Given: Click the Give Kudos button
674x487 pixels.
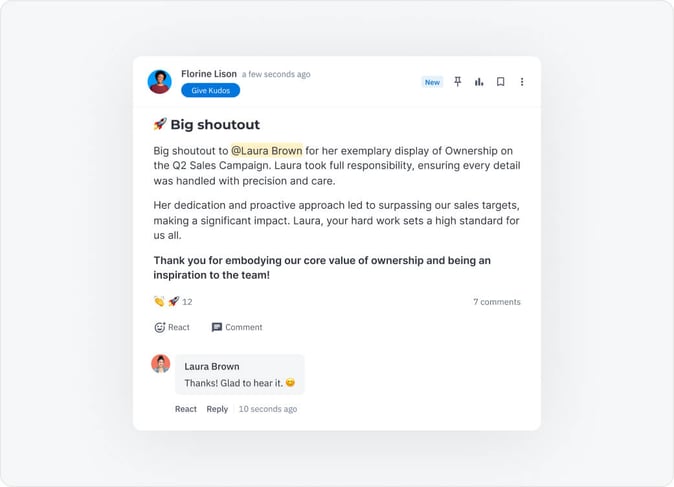Looking at the screenshot, I should pyautogui.click(x=210, y=90).
